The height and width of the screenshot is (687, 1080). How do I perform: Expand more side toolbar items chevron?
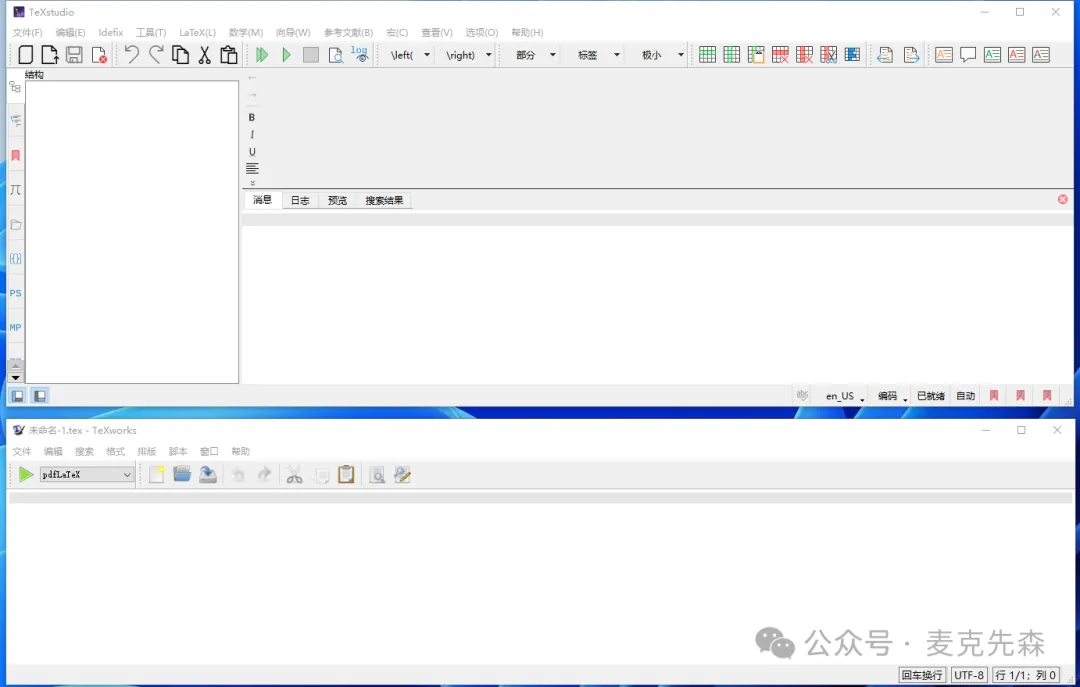[252, 183]
